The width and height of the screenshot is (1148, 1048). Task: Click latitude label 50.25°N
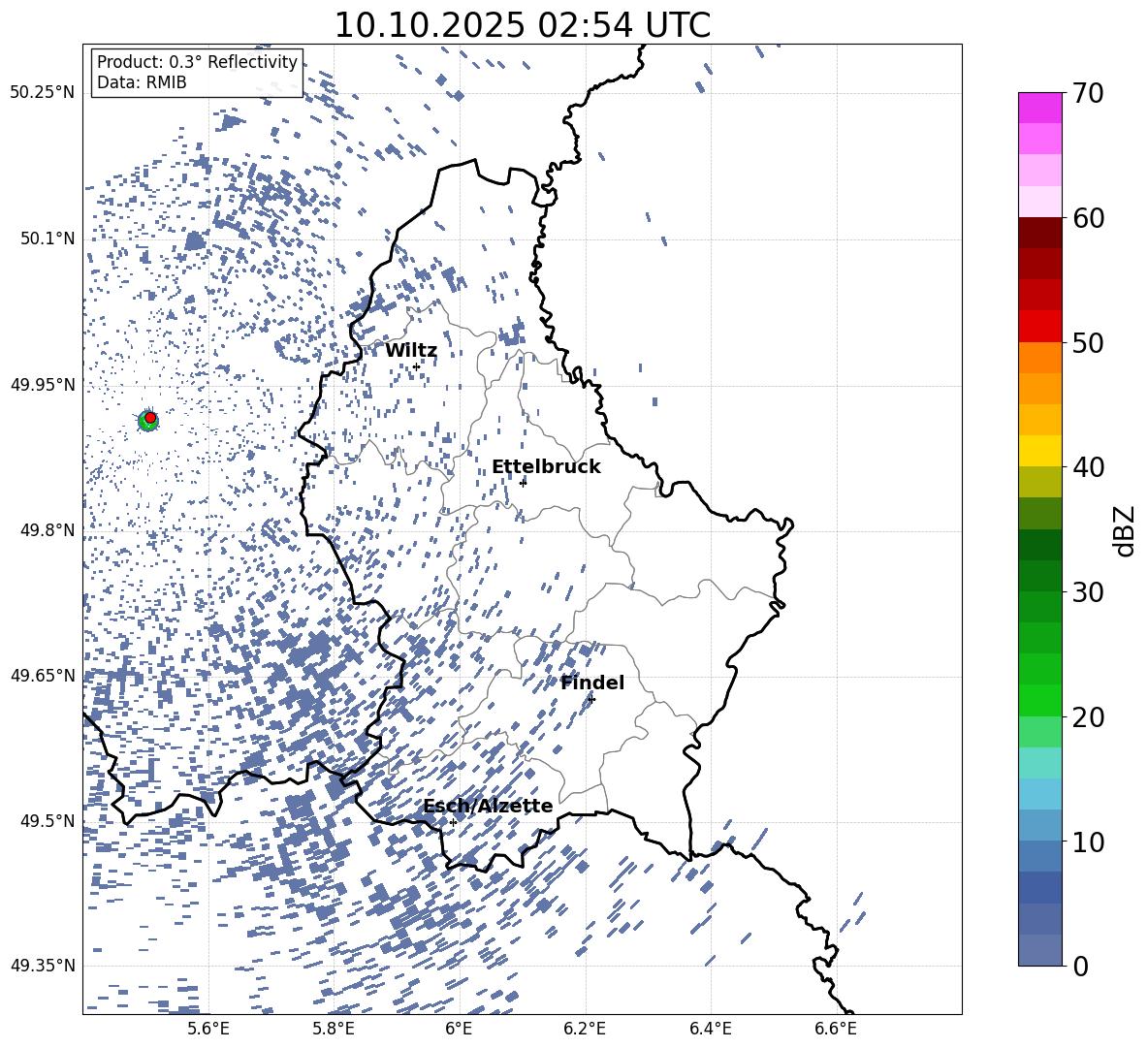coord(43,93)
